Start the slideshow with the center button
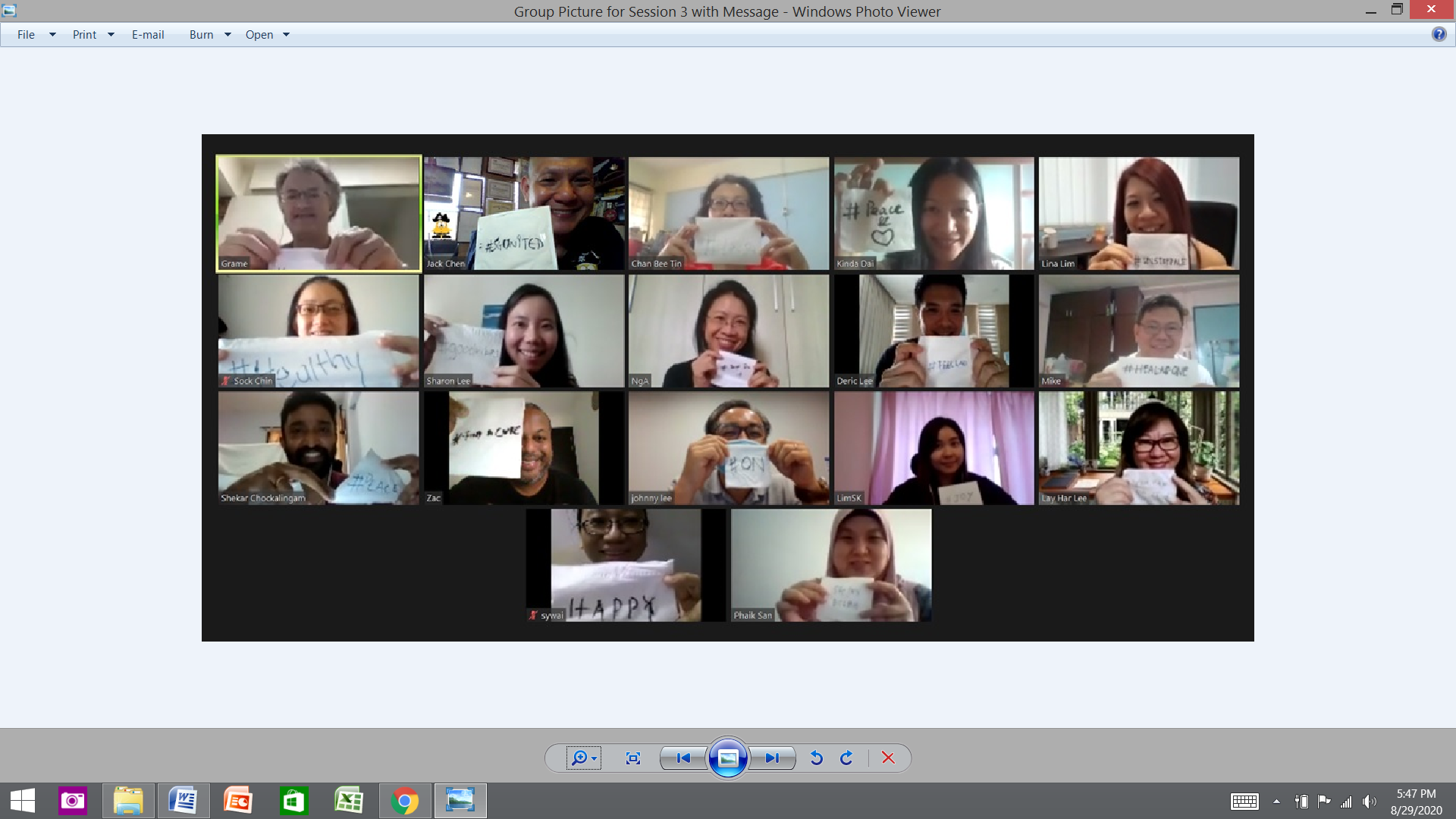Image resolution: width=1456 pixels, height=819 pixels. (728, 758)
